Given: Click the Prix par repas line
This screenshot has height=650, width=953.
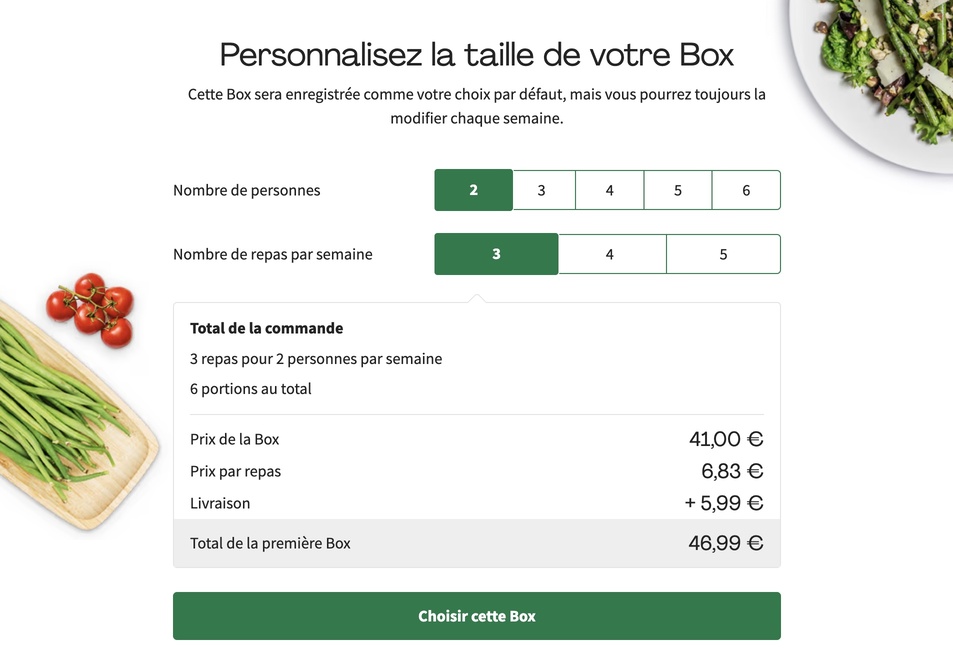Looking at the screenshot, I should (x=235, y=471).
